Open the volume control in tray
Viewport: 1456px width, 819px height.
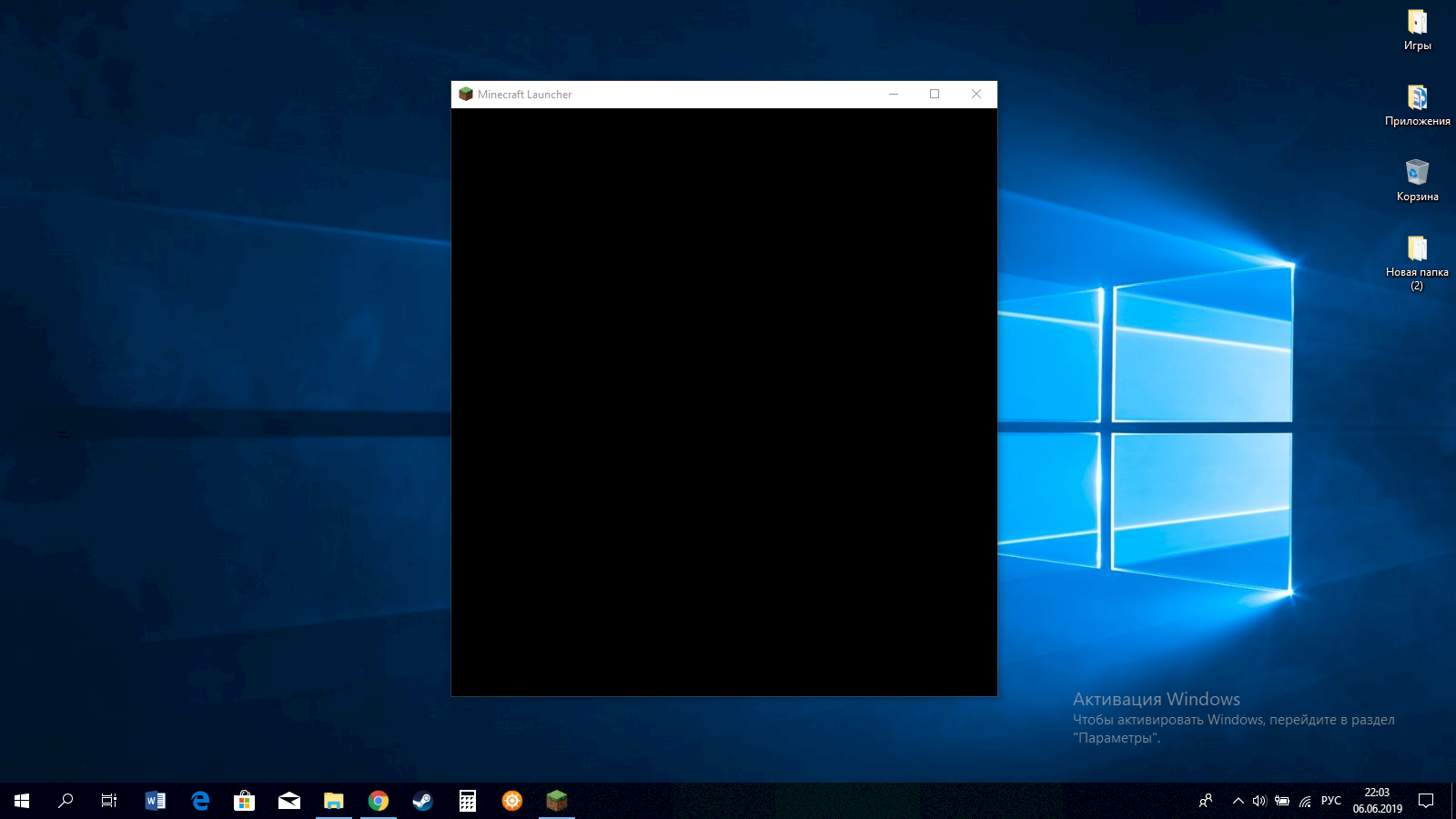pyautogui.click(x=1259, y=801)
